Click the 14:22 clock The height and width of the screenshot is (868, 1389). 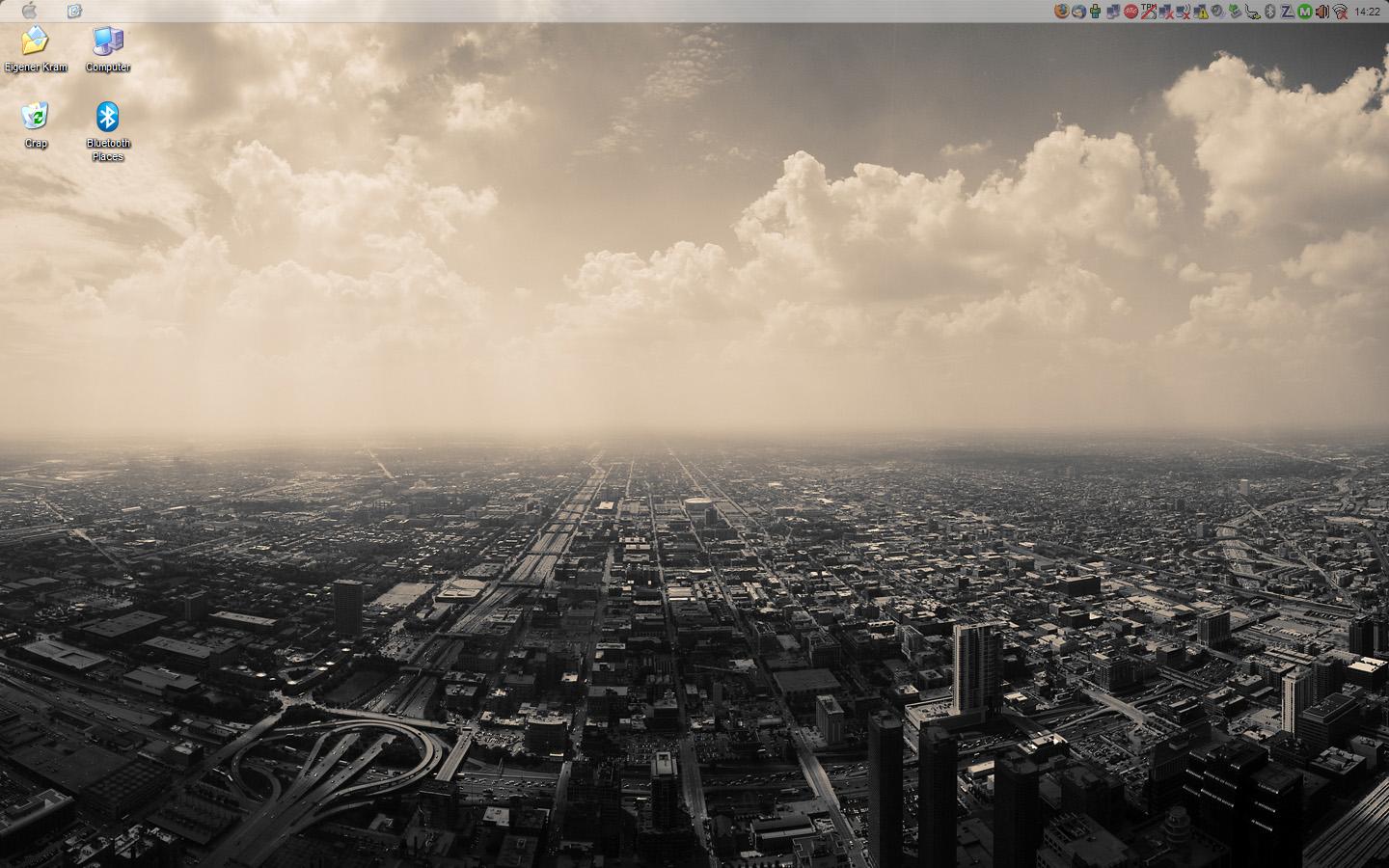[1367, 12]
